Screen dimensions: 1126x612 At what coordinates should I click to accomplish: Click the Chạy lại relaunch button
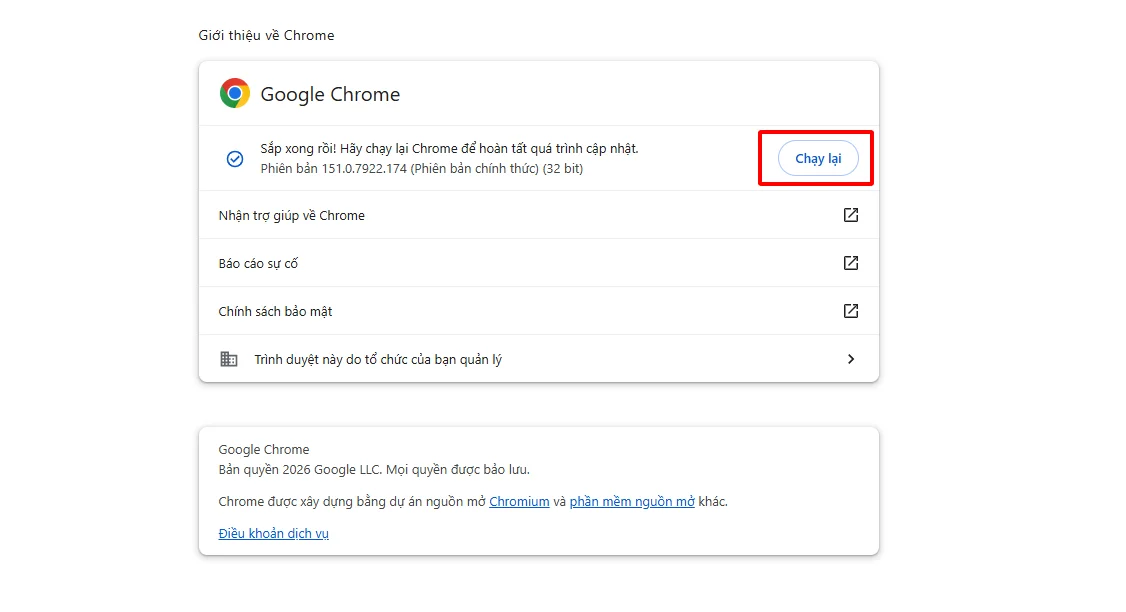(818, 159)
